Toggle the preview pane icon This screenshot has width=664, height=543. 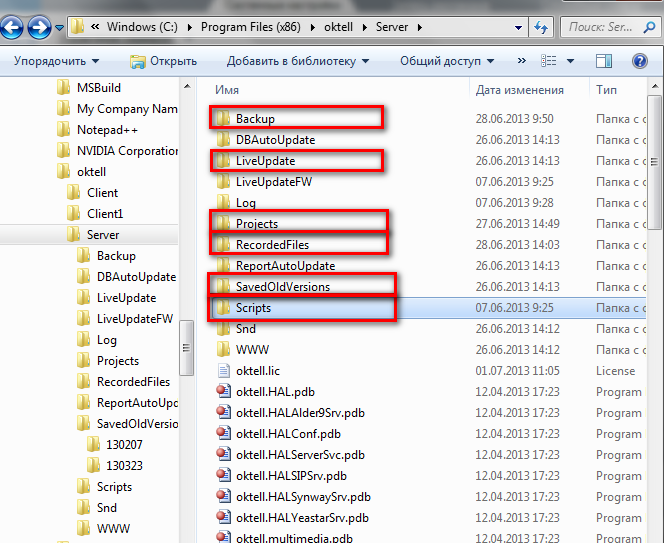(606, 62)
